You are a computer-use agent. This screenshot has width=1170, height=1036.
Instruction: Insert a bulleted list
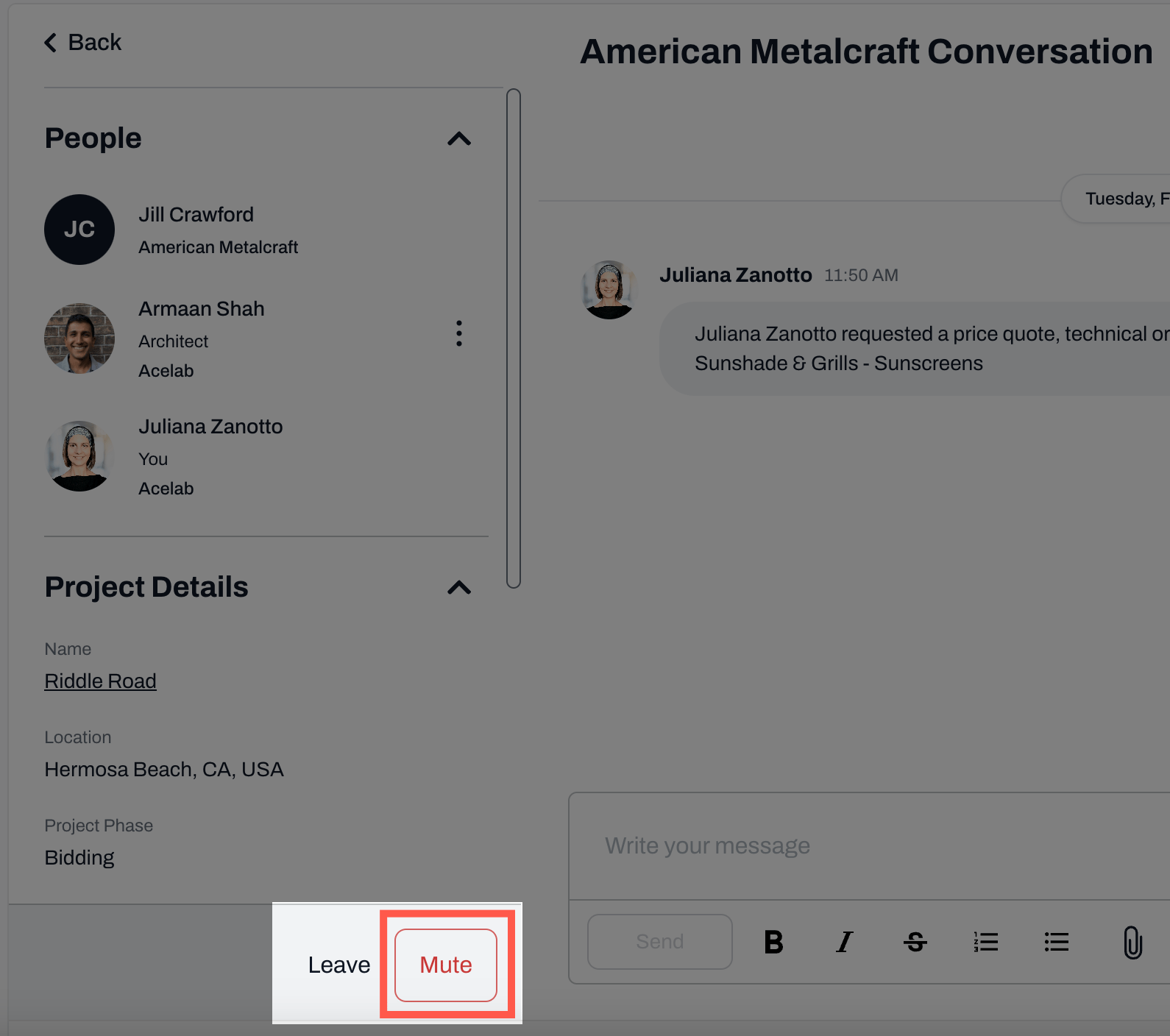coord(1056,942)
